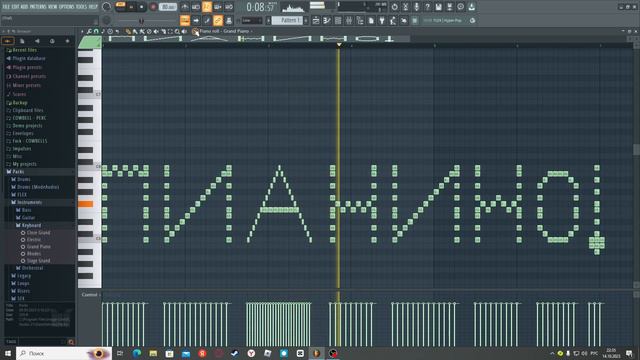Click the record button
The width and height of the screenshot is (640, 360).
point(153,7)
